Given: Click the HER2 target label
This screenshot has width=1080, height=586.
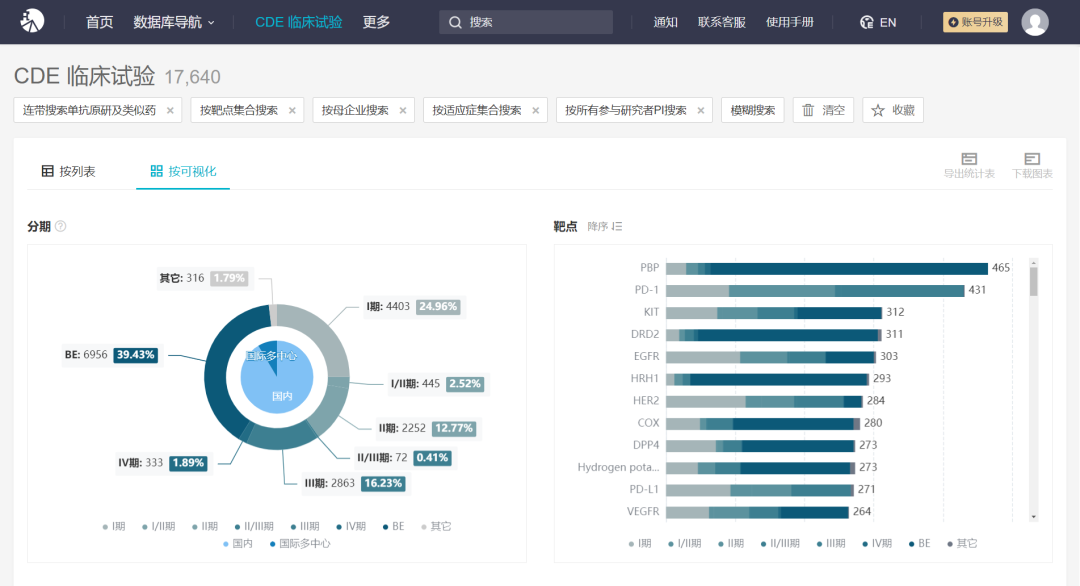Looking at the screenshot, I should pyautogui.click(x=646, y=401).
